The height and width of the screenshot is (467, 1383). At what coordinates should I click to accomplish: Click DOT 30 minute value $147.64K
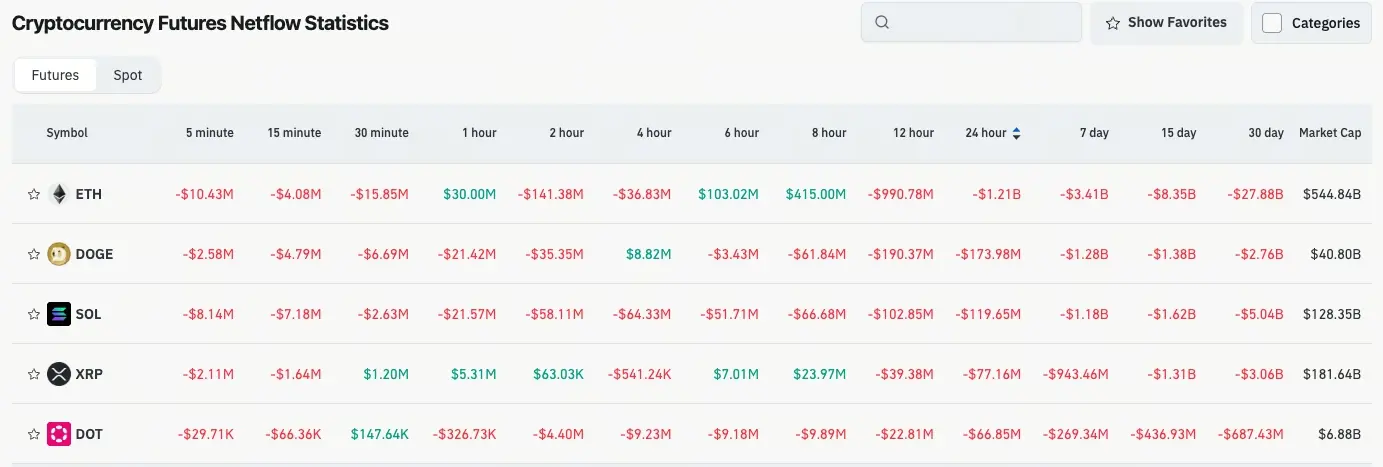pos(380,434)
